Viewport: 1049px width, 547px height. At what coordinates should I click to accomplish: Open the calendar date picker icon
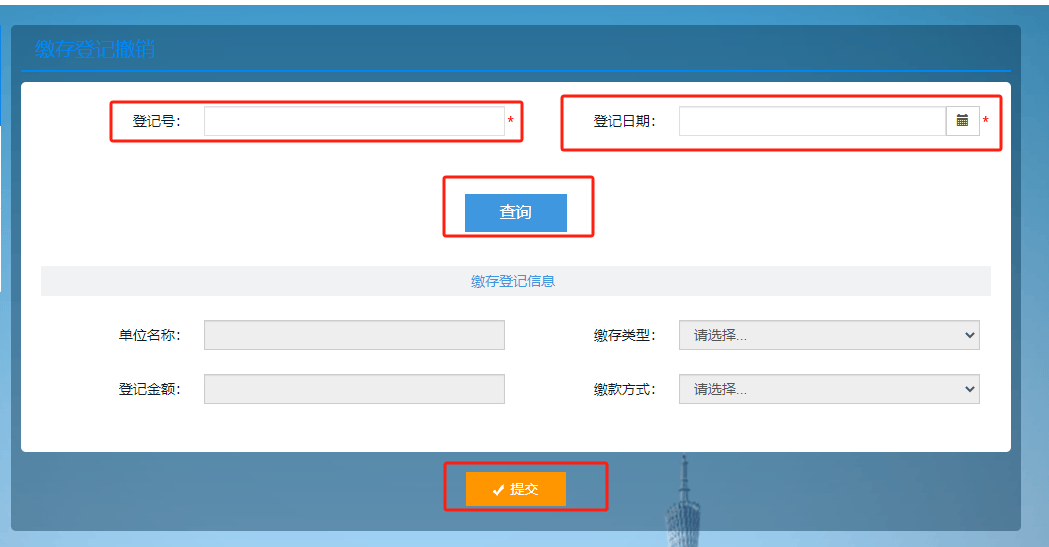(x=962, y=121)
